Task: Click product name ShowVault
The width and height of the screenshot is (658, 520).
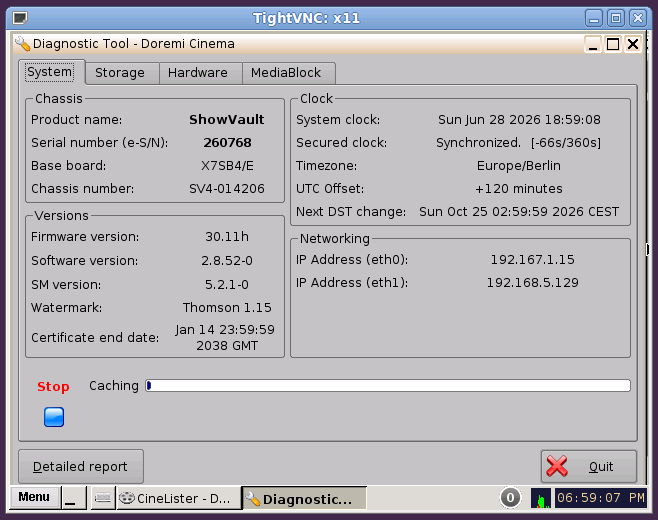Action: tap(227, 120)
